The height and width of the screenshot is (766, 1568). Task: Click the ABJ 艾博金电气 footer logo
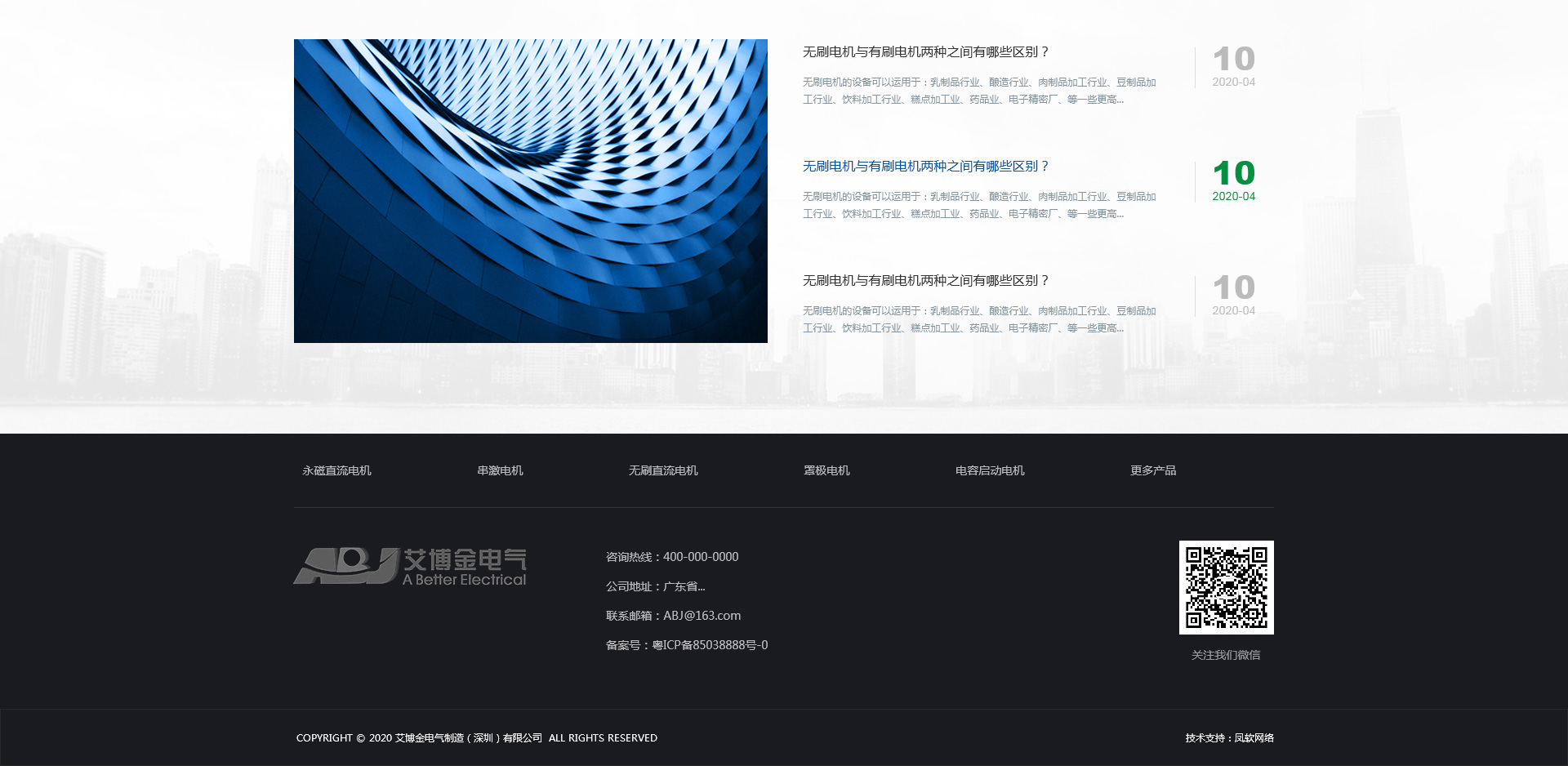coord(410,566)
